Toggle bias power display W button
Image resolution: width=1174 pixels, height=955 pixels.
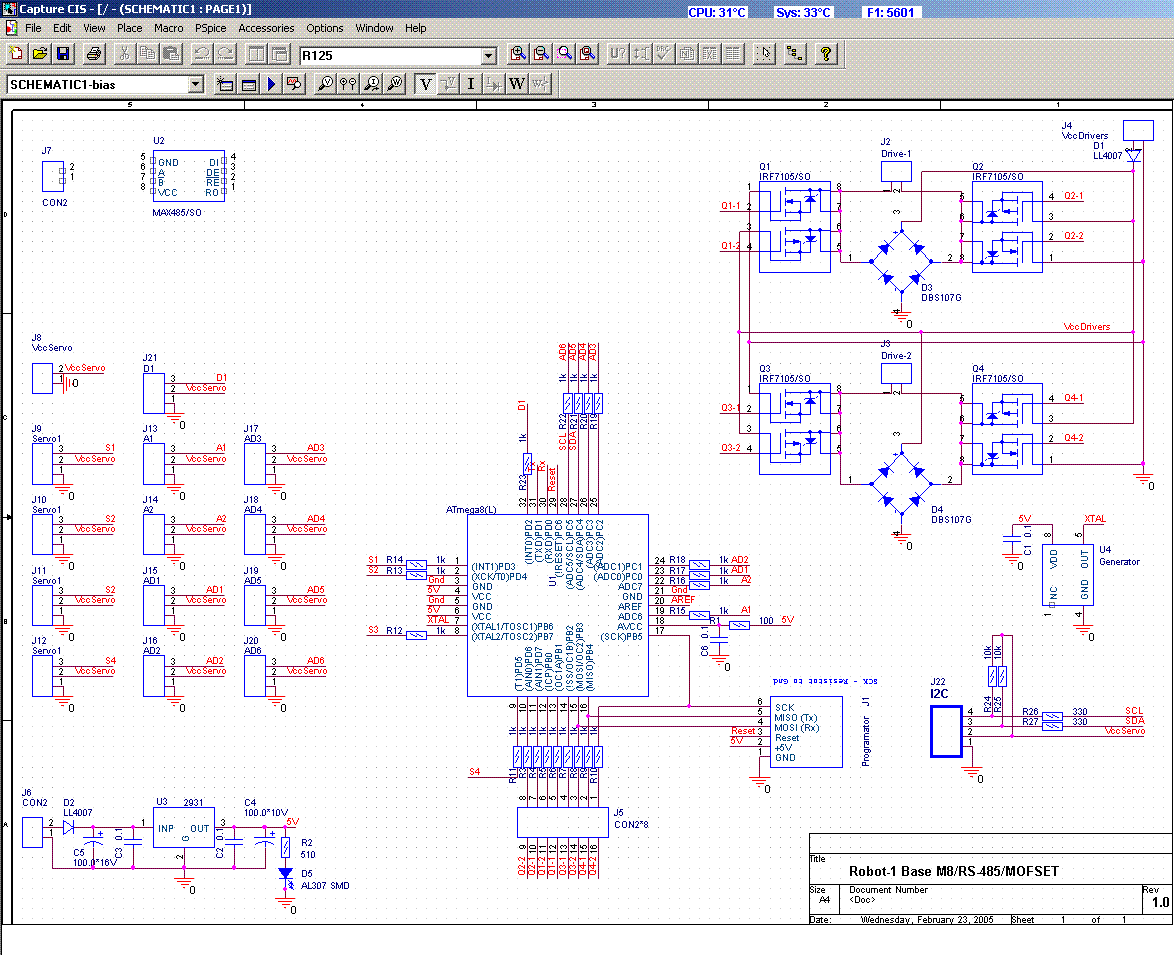(517, 85)
